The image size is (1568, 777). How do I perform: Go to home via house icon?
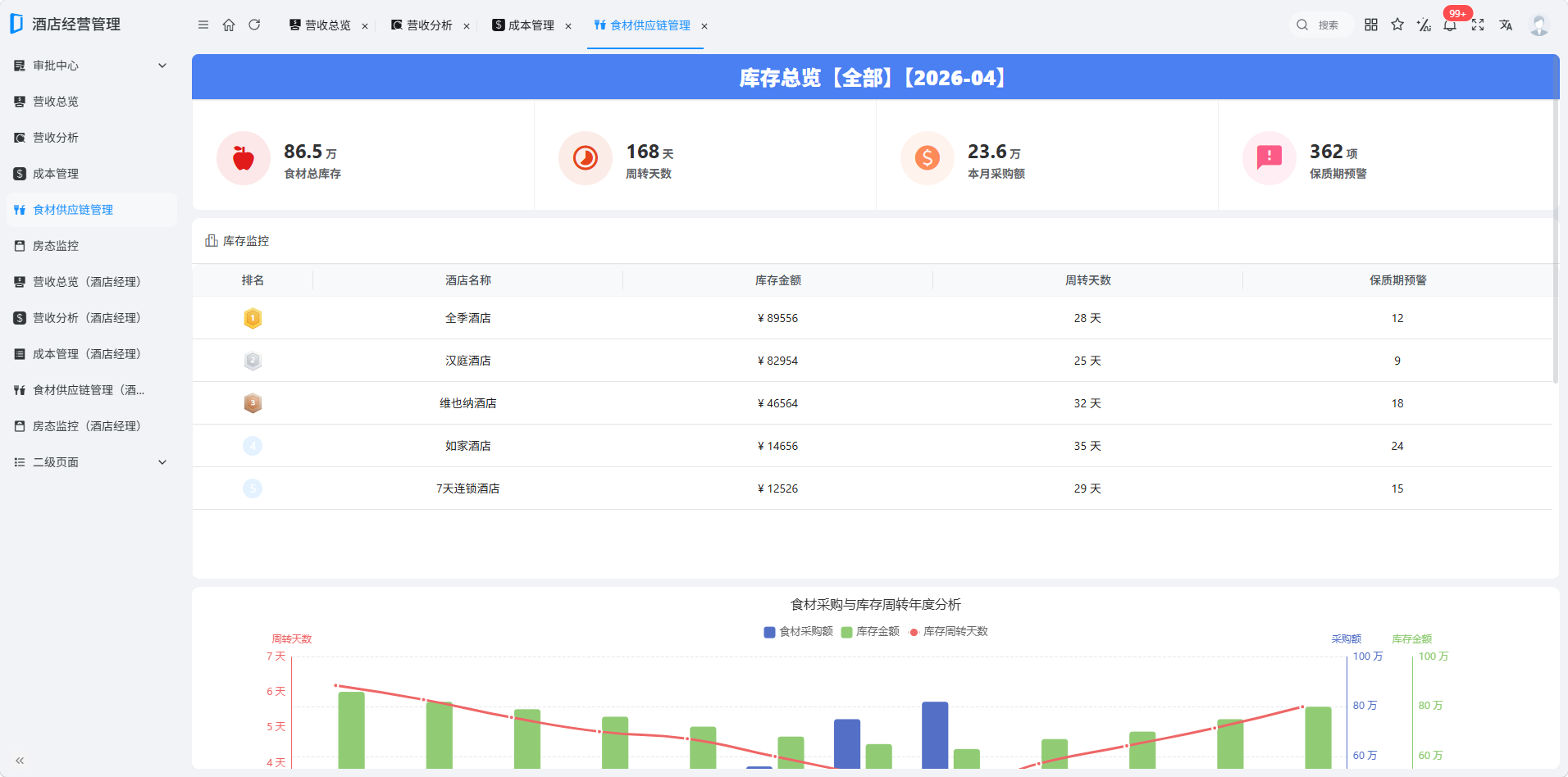[x=229, y=25]
